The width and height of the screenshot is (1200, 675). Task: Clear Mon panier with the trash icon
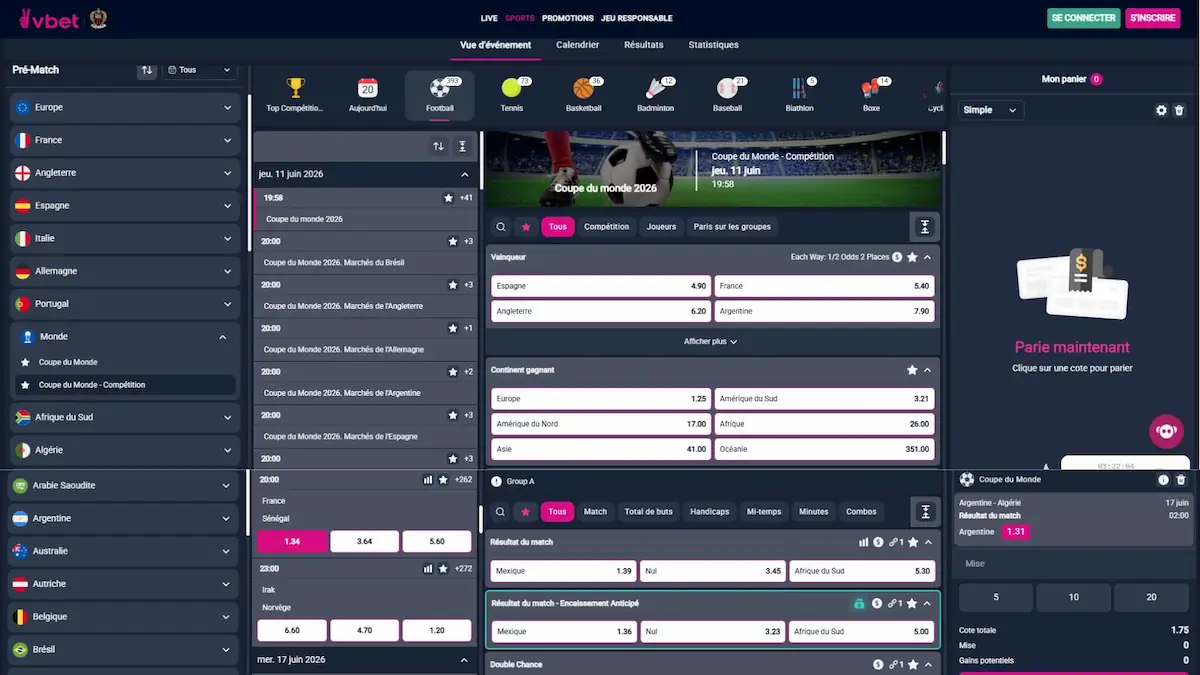point(1179,110)
